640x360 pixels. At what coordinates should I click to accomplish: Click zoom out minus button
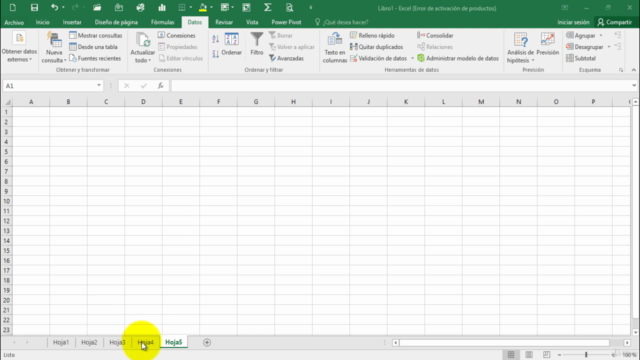pyautogui.click(x=560, y=355)
